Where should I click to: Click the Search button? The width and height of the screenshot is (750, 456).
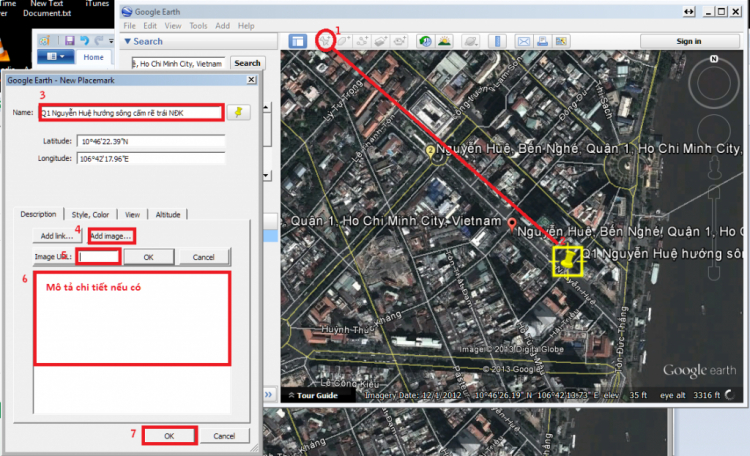tap(247, 63)
